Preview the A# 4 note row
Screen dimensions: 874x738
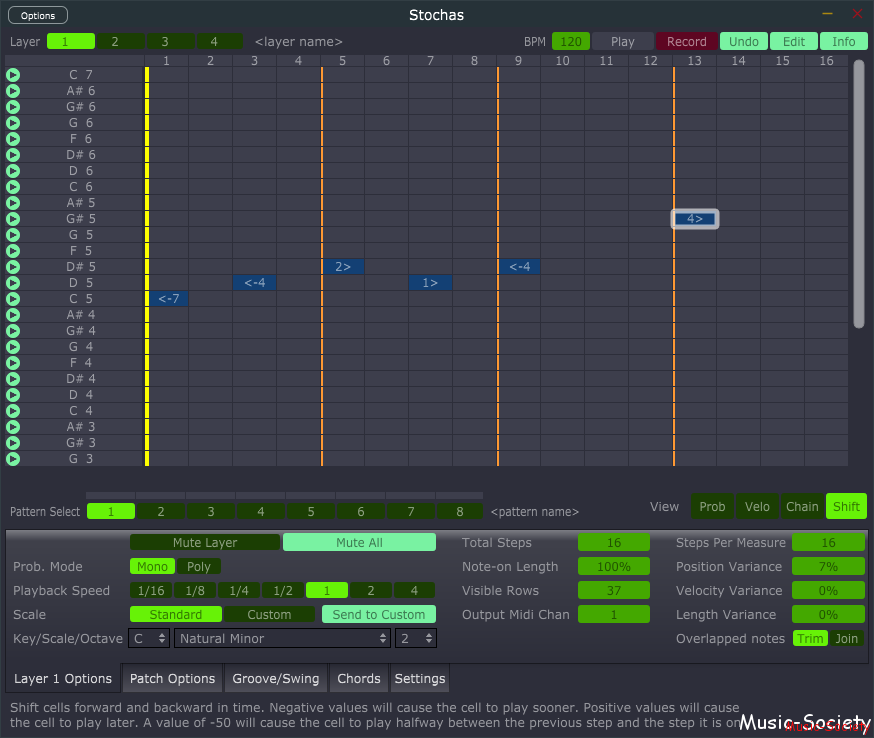point(13,315)
